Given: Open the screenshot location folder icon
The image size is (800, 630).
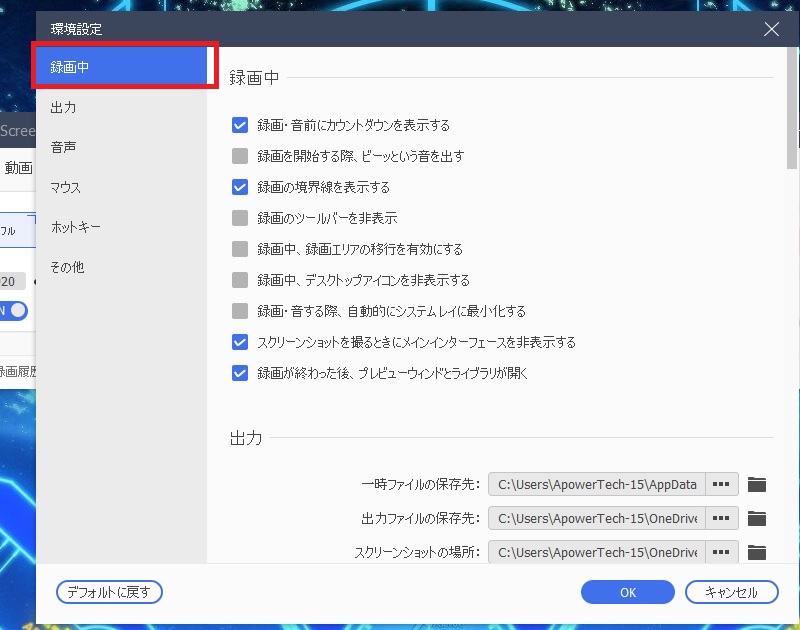Looking at the screenshot, I should 757,552.
